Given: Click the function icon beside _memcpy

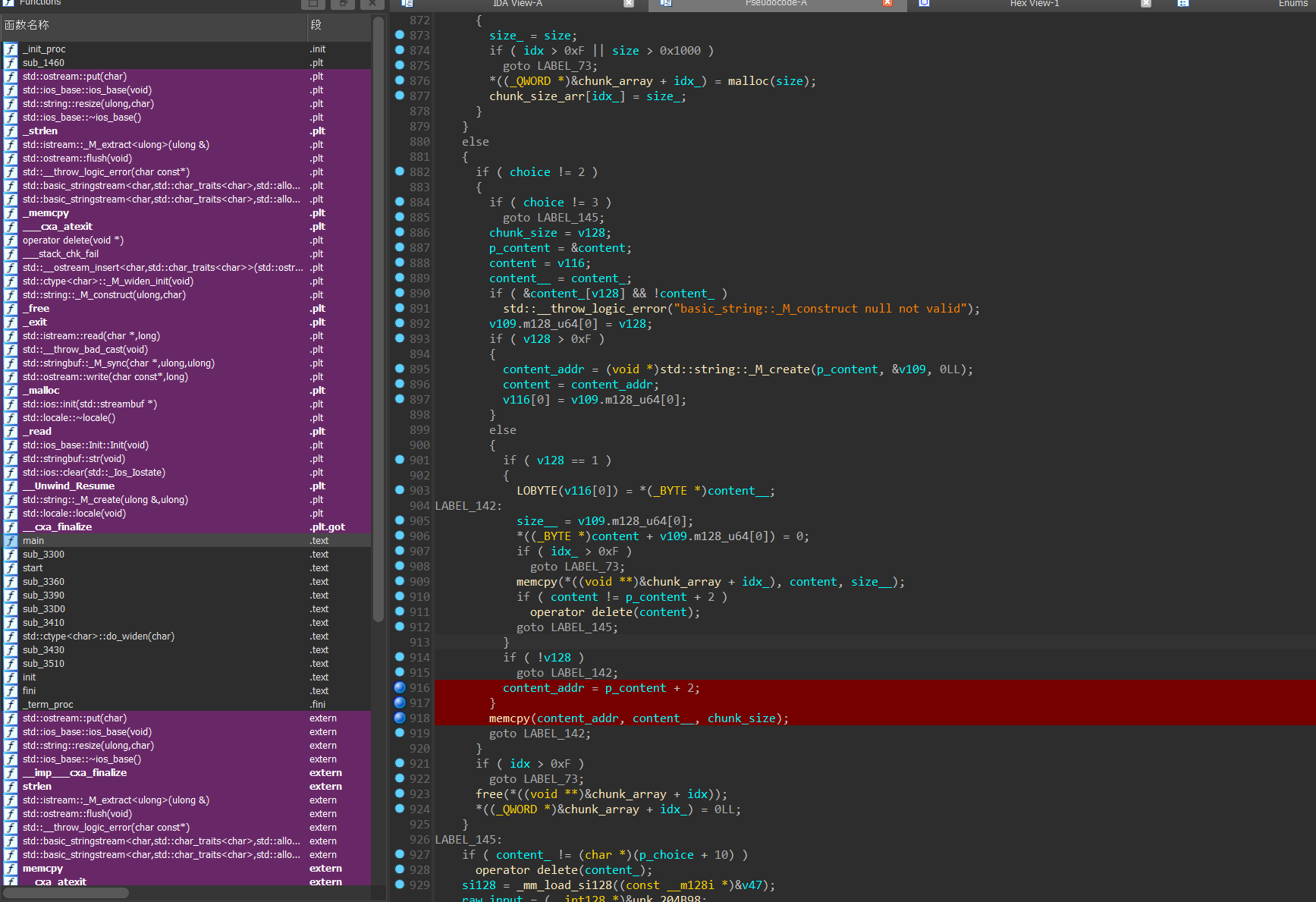Looking at the screenshot, I should click(x=11, y=213).
